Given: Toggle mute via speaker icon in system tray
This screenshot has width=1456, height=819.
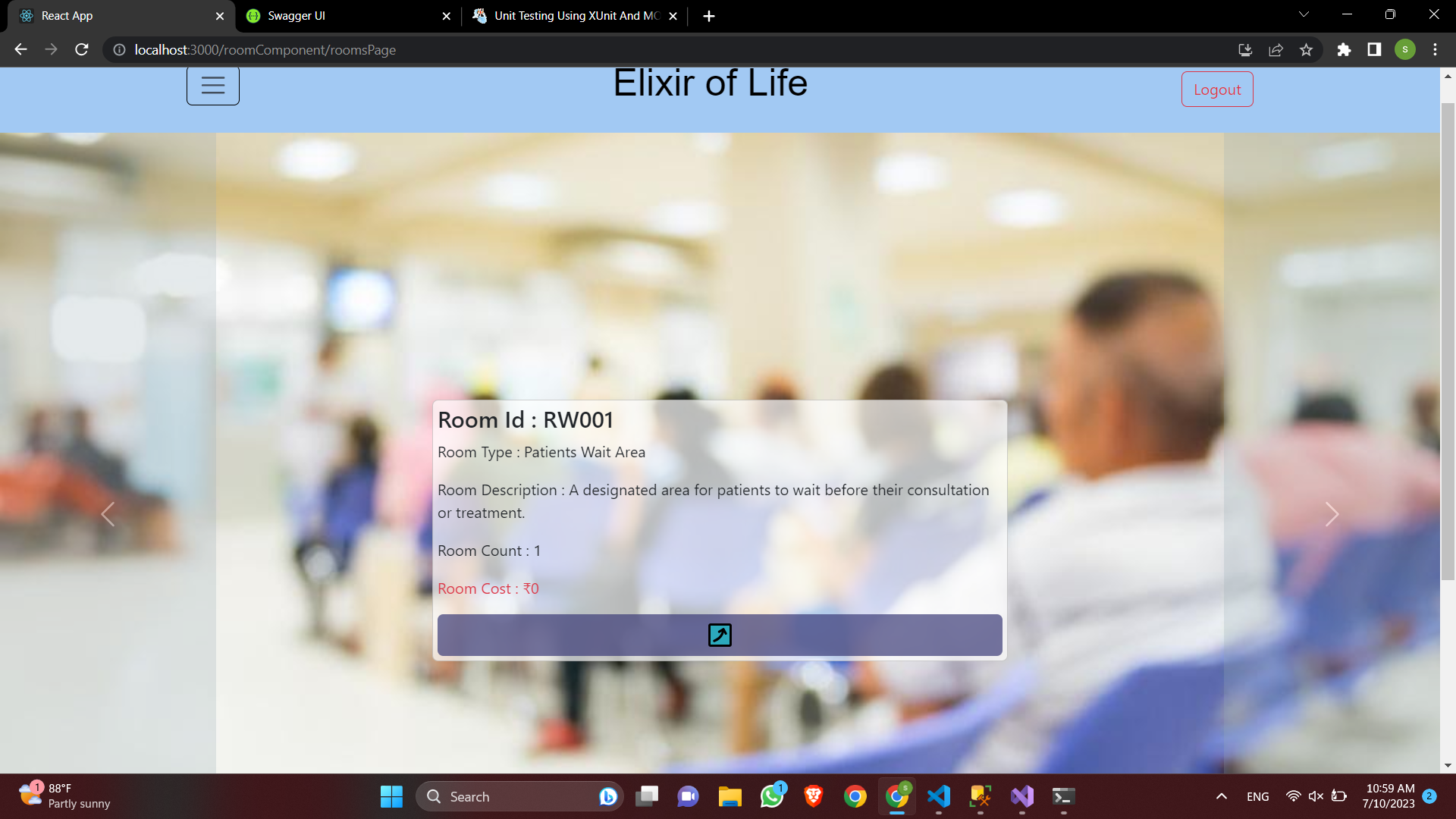Looking at the screenshot, I should tap(1316, 796).
